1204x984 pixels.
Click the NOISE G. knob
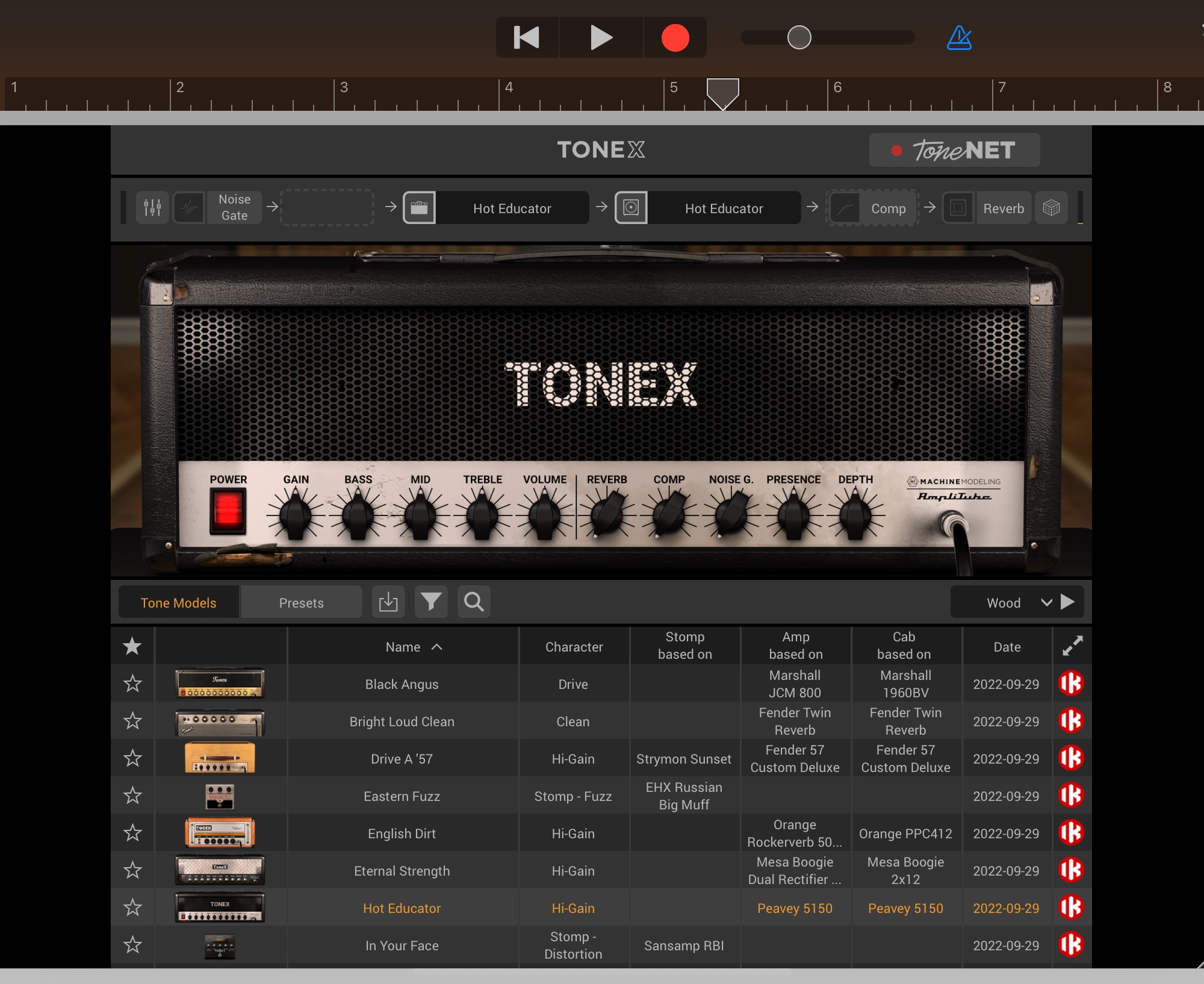coord(731,514)
